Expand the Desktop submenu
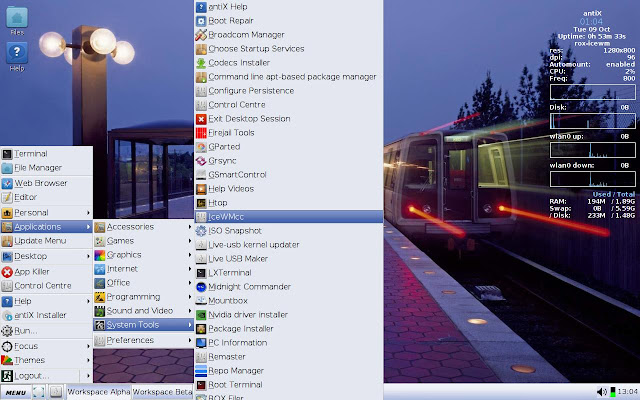640x400 pixels. pyautogui.click(x=47, y=256)
